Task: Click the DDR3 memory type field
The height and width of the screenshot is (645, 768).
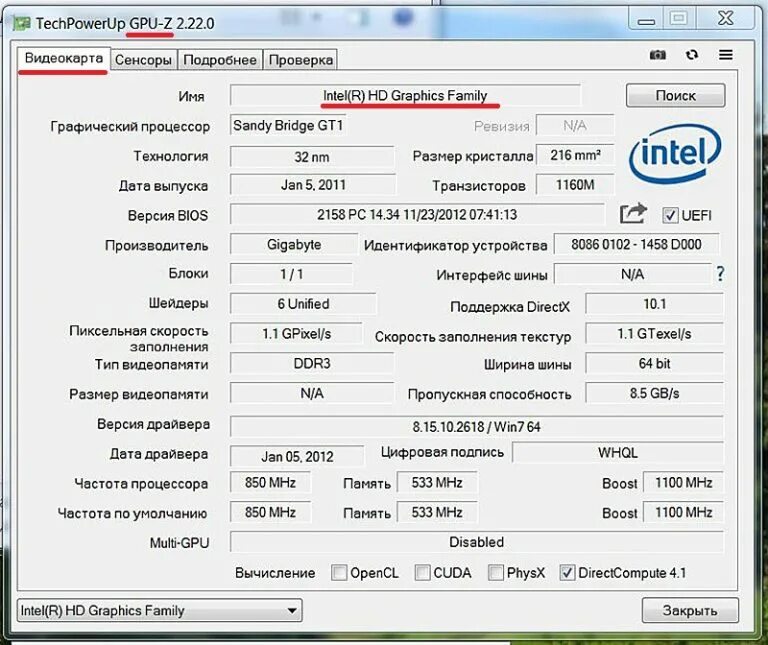Action: [x=312, y=363]
